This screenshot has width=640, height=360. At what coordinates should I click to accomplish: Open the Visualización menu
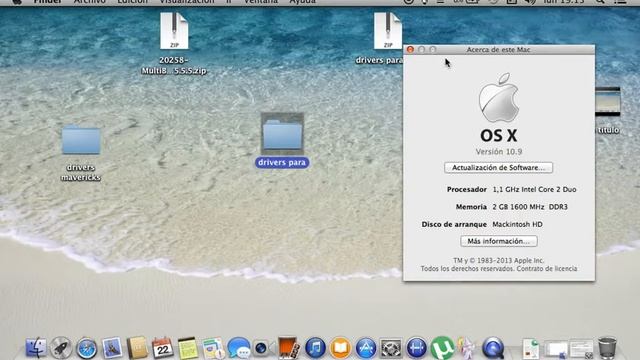[187, 2]
